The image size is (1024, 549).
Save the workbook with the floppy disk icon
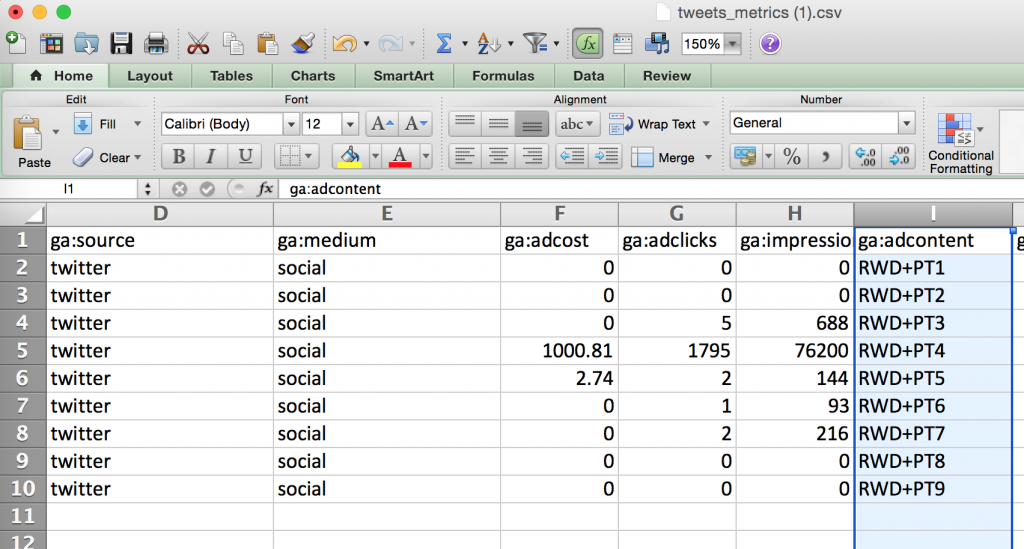point(121,44)
